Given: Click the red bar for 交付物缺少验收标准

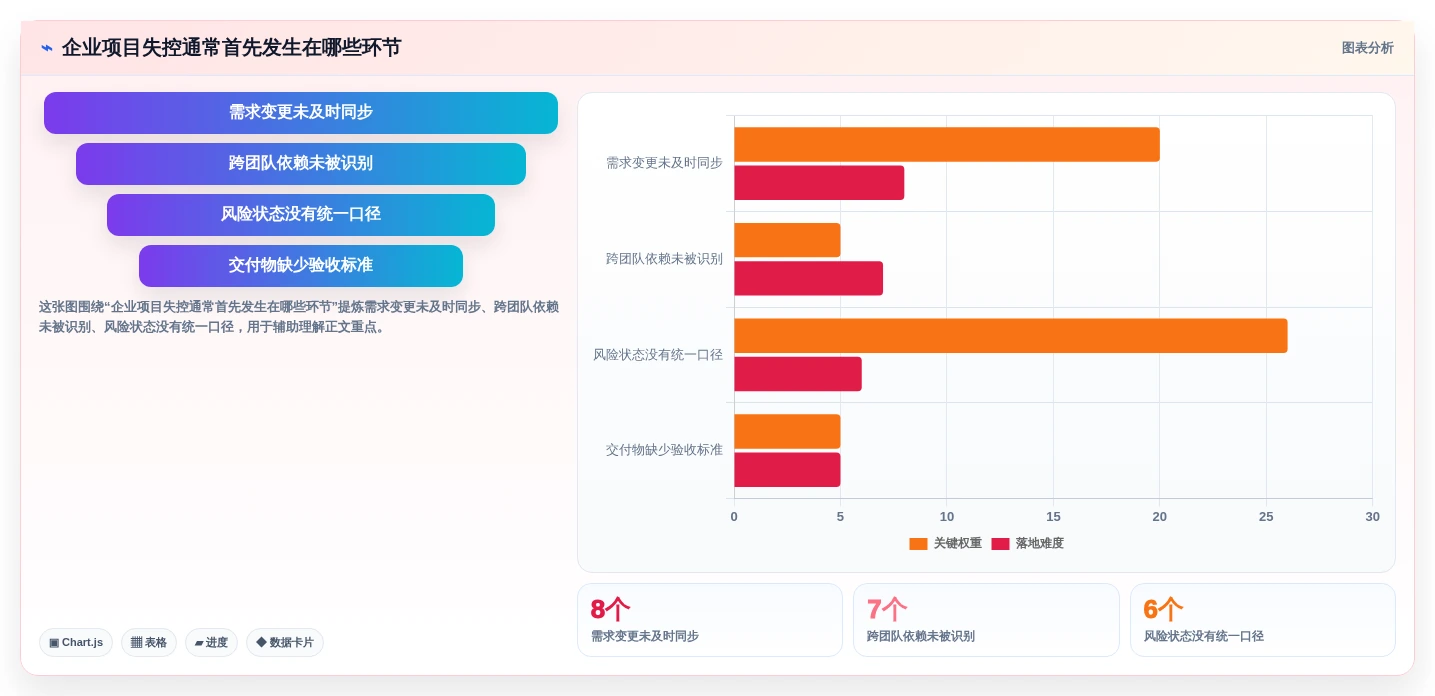Looking at the screenshot, I should 787,470.
